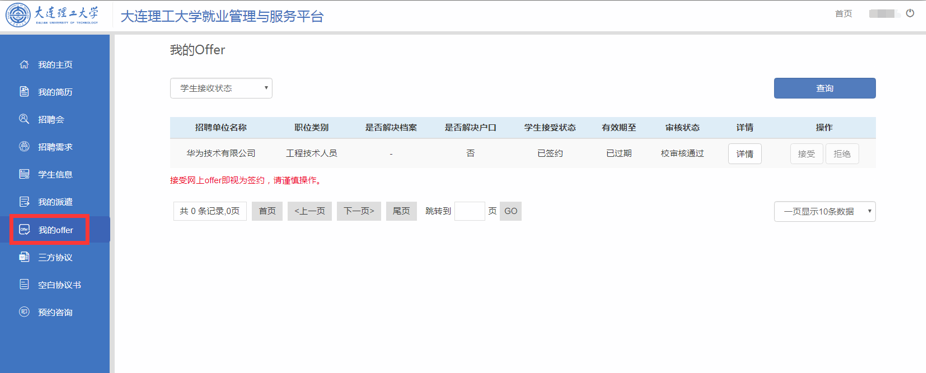Screen dimensions: 926x373
Task: Click the Dalian University of Technology logo
Action: tap(53, 16)
